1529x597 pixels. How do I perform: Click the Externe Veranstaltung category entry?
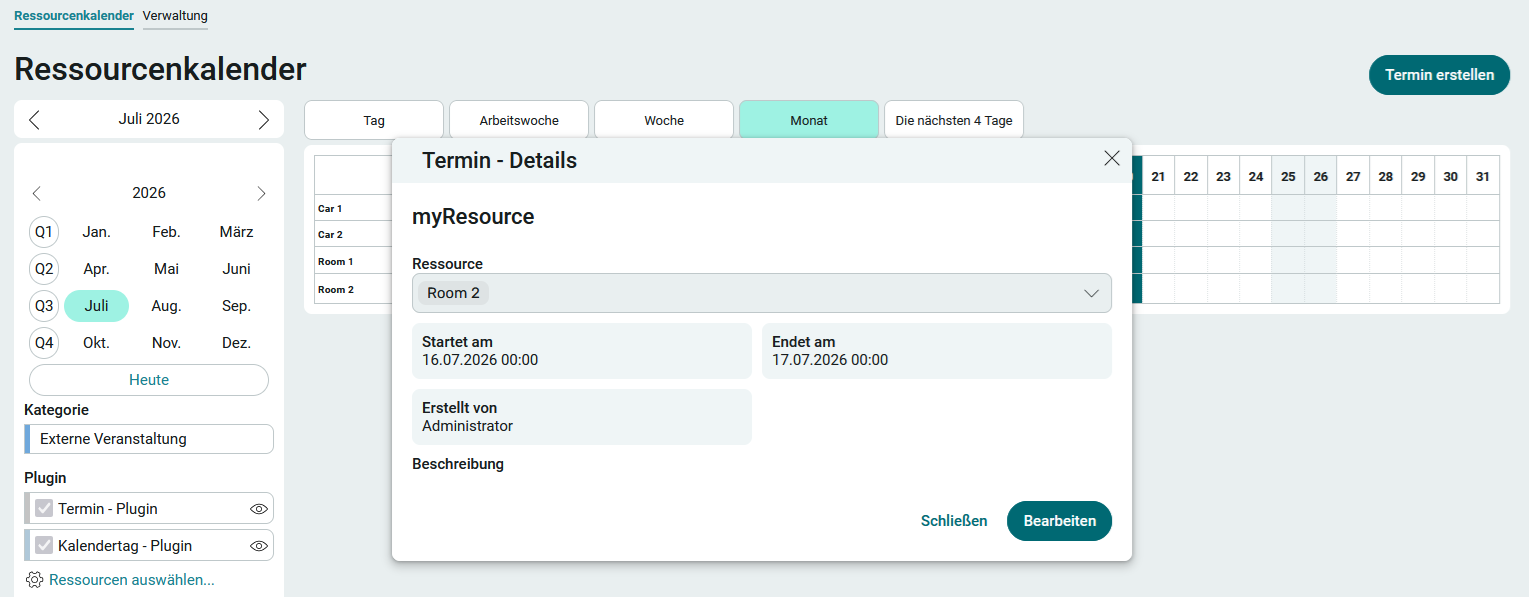coord(149,439)
